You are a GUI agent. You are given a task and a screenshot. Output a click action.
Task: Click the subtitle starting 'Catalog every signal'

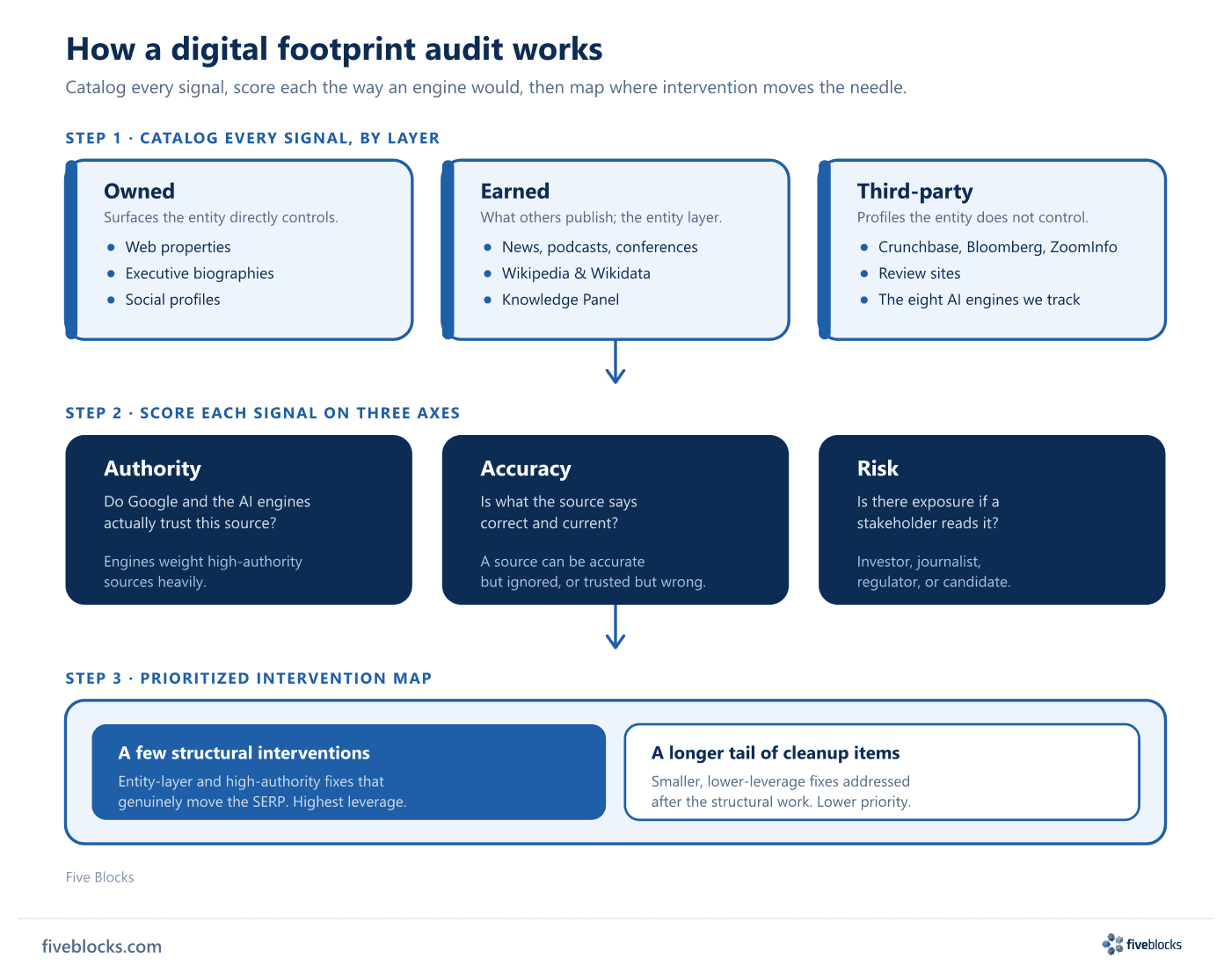click(x=486, y=88)
